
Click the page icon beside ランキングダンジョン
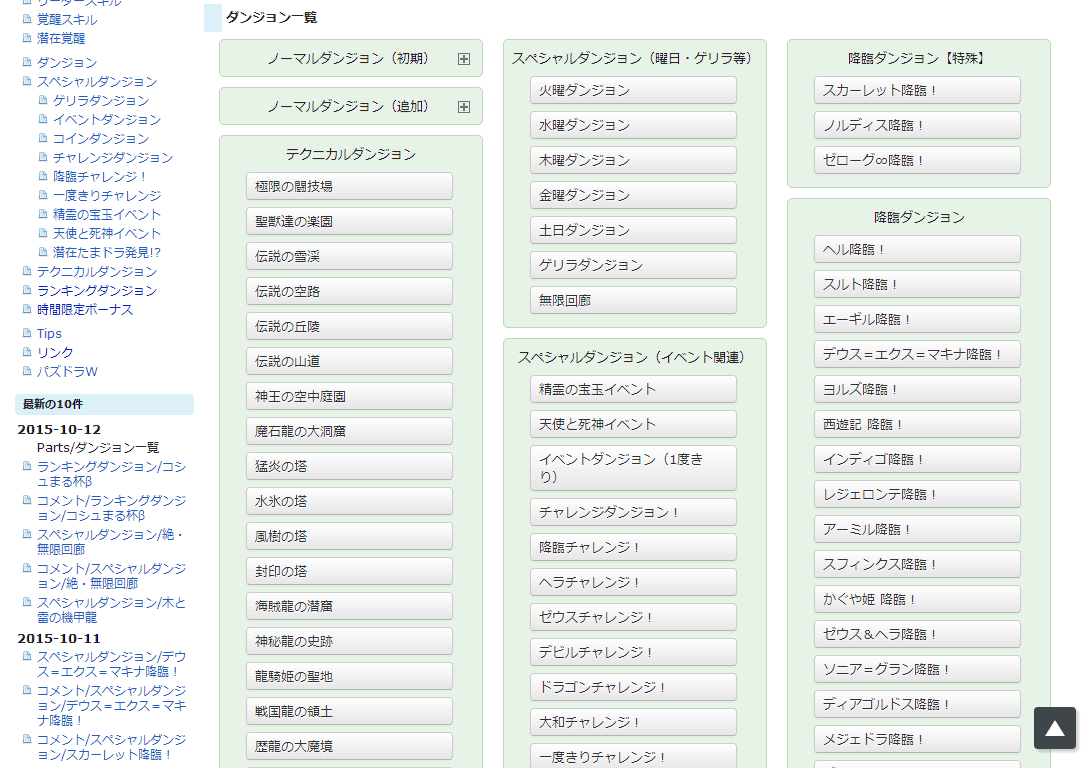(27, 290)
